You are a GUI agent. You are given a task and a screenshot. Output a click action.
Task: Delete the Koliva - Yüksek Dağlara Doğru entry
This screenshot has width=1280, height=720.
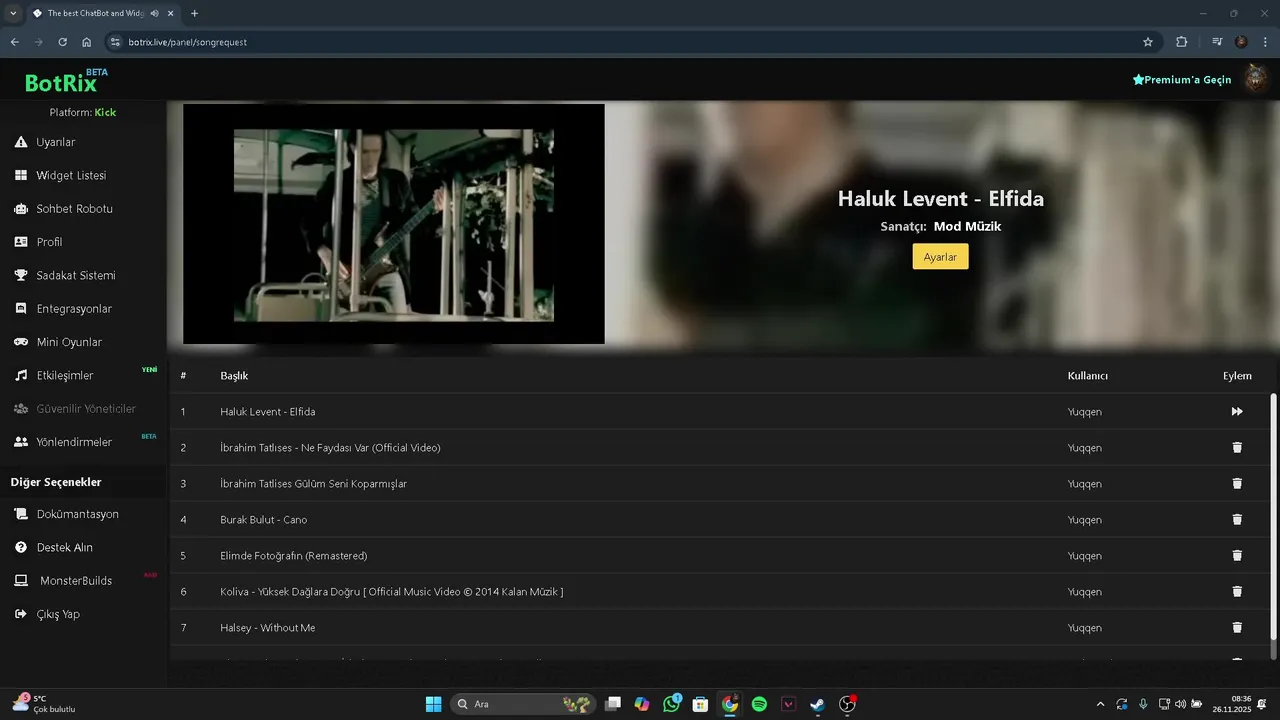coord(1237,592)
